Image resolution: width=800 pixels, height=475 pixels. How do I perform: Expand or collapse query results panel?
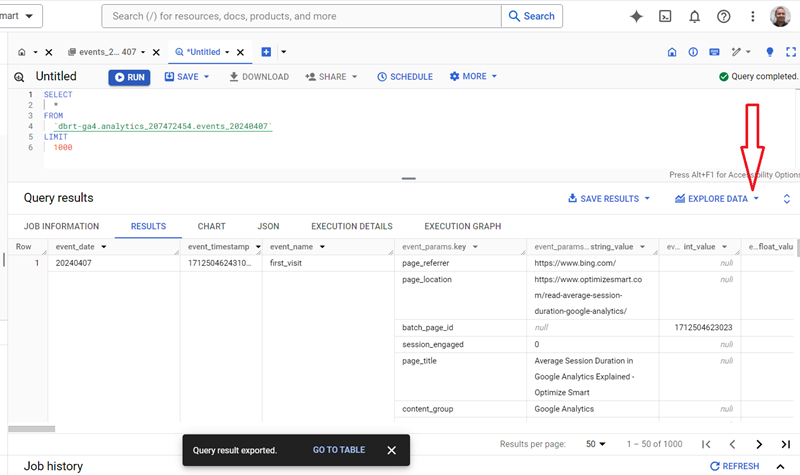point(787,198)
